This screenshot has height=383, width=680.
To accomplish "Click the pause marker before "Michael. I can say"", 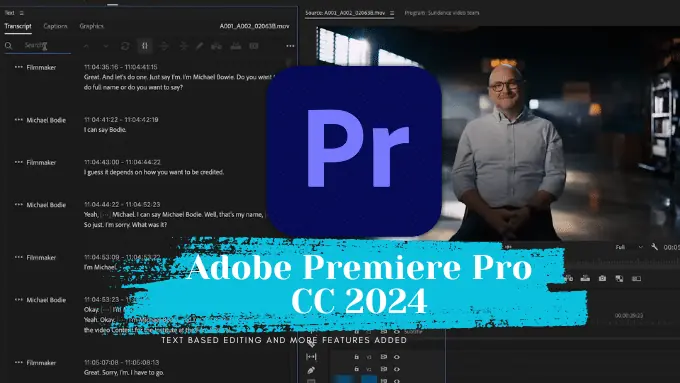I will 105,214.
